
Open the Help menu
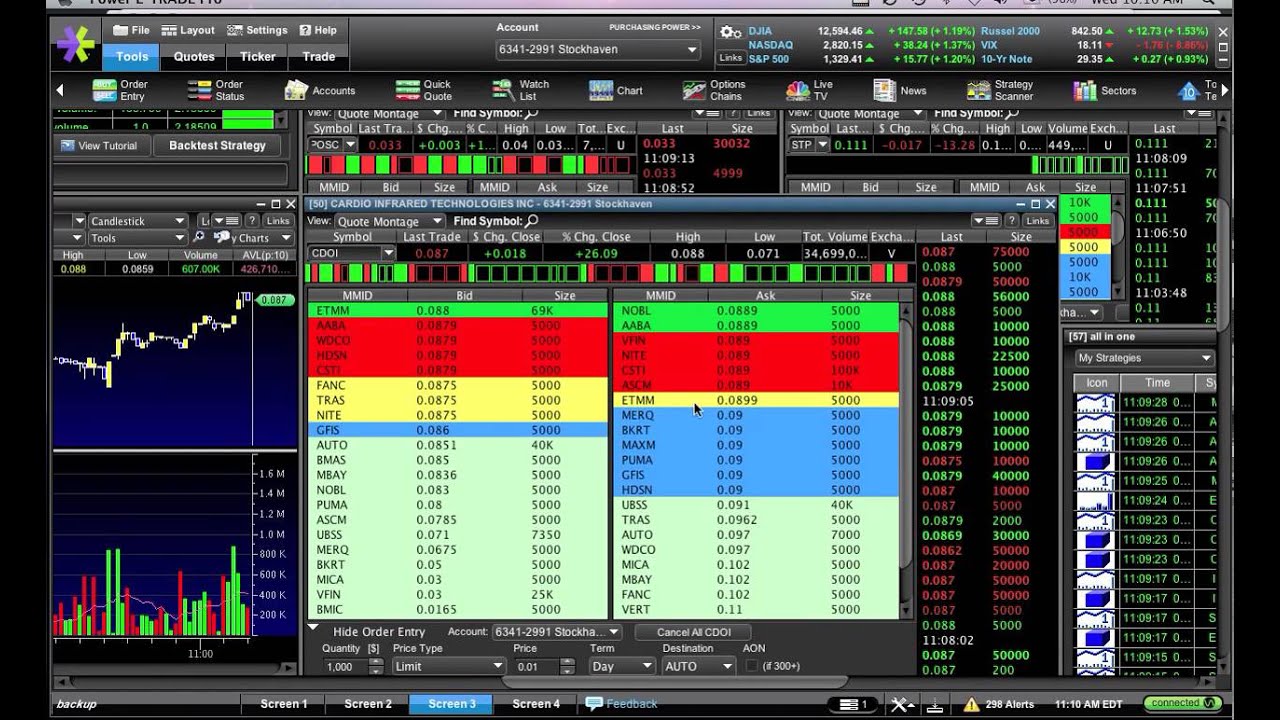coord(318,30)
